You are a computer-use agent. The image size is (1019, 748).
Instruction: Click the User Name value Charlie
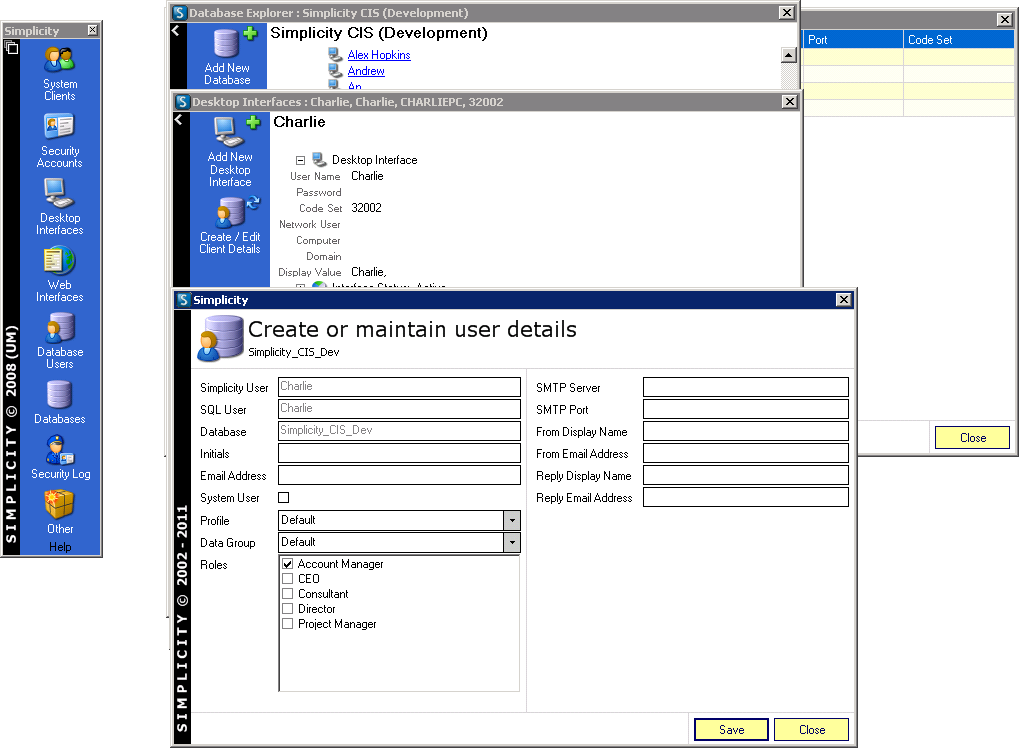pyautogui.click(x=367, y=176)
